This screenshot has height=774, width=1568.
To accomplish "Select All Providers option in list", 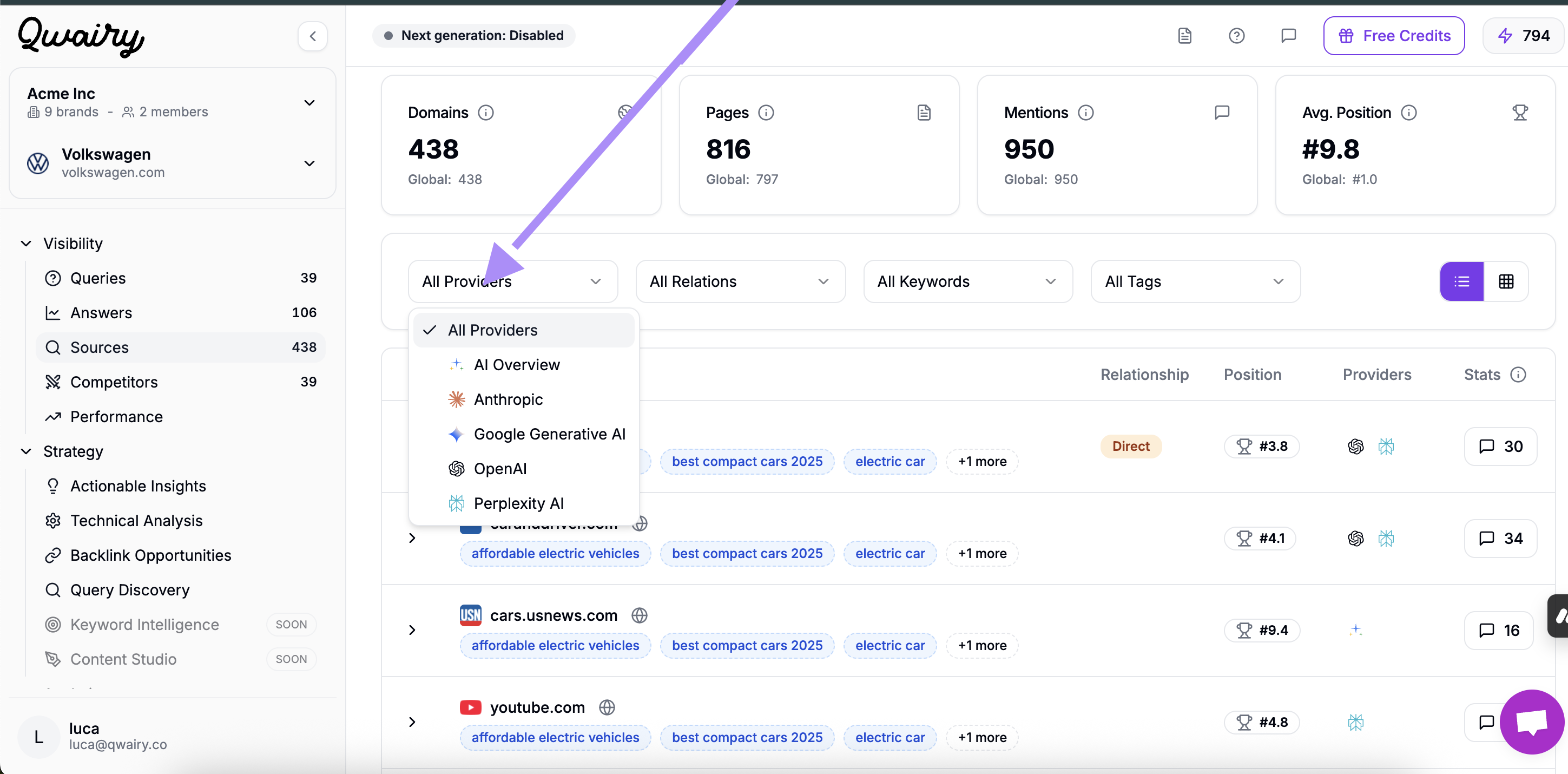I will point(524,330).
